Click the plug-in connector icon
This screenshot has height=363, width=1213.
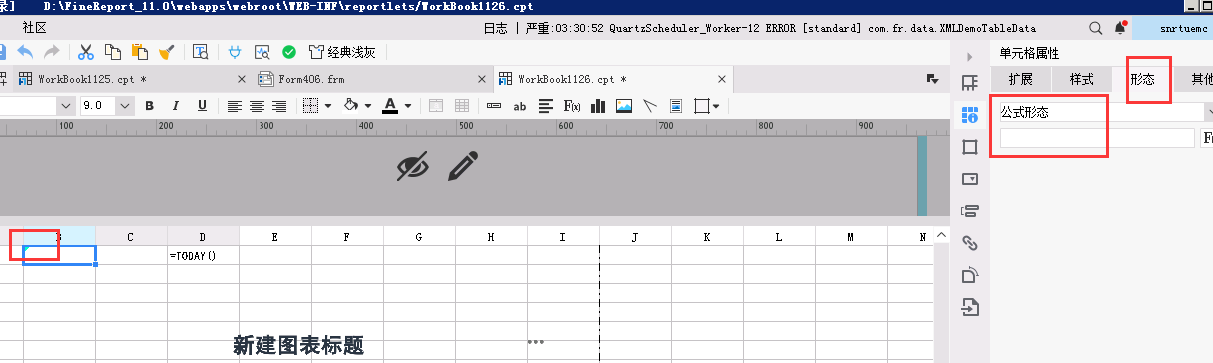click(x=235, y=51)
